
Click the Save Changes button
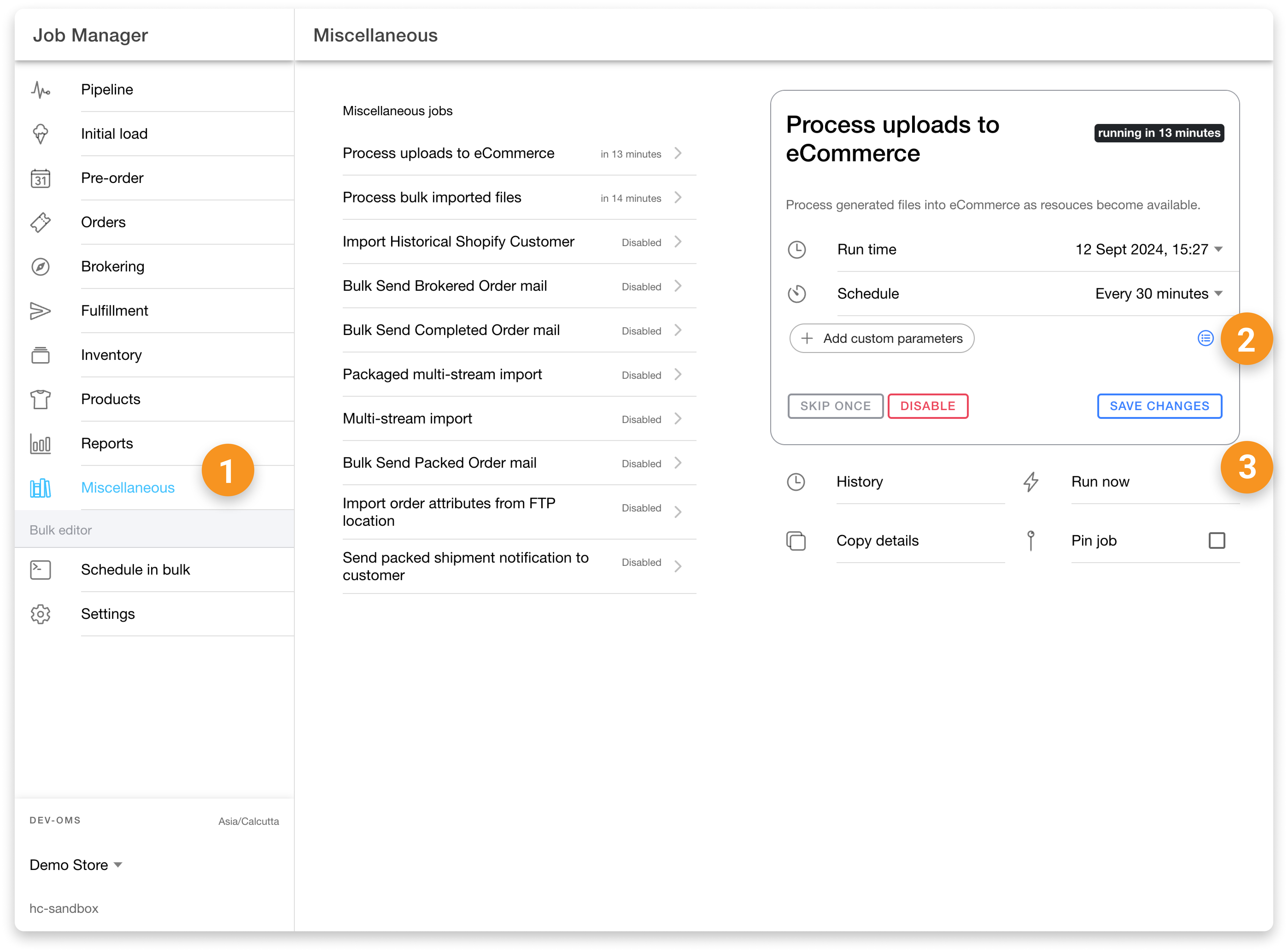click(x=1159, y=406)
